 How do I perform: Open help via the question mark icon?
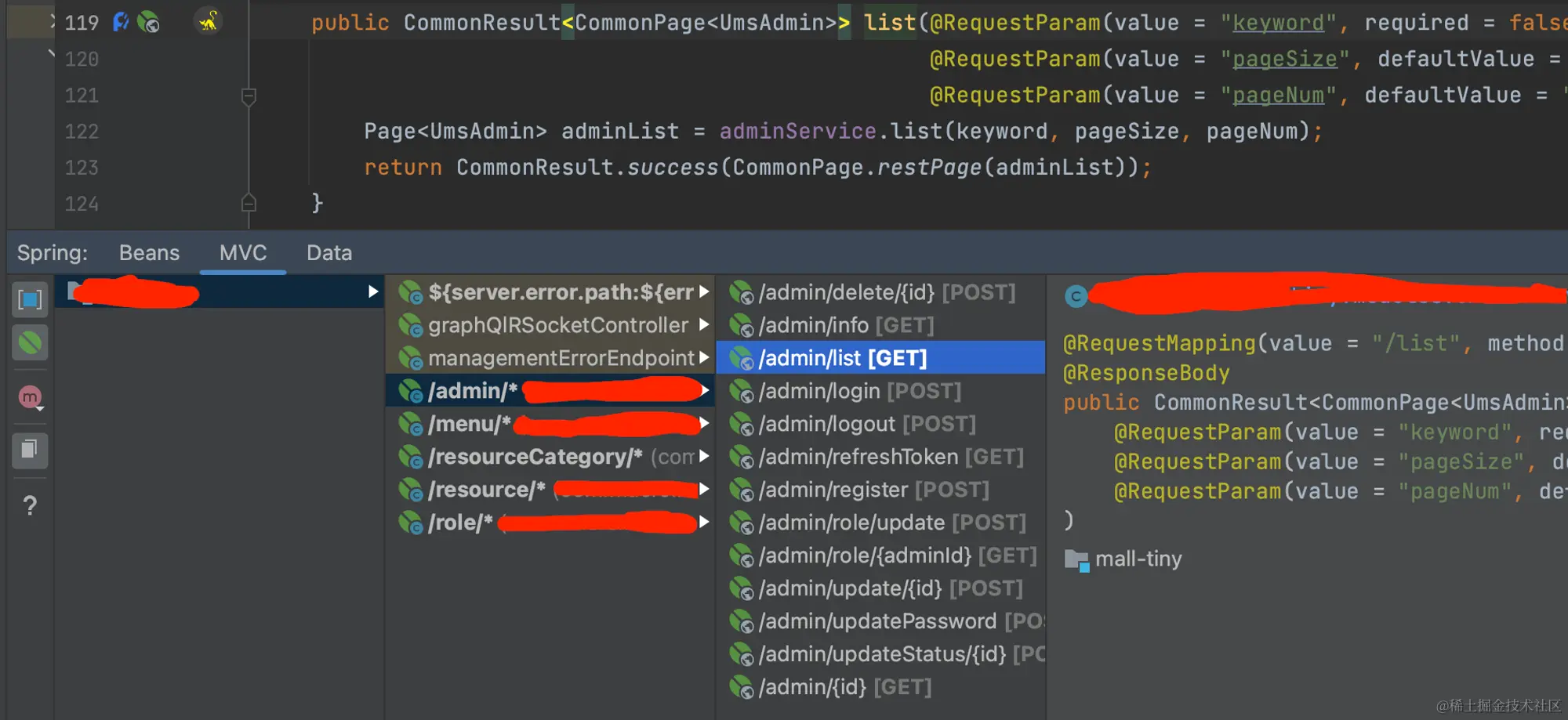[30, 505]
